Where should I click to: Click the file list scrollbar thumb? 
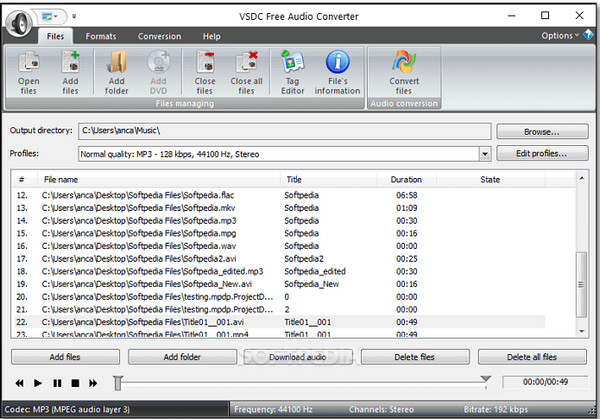581,284
